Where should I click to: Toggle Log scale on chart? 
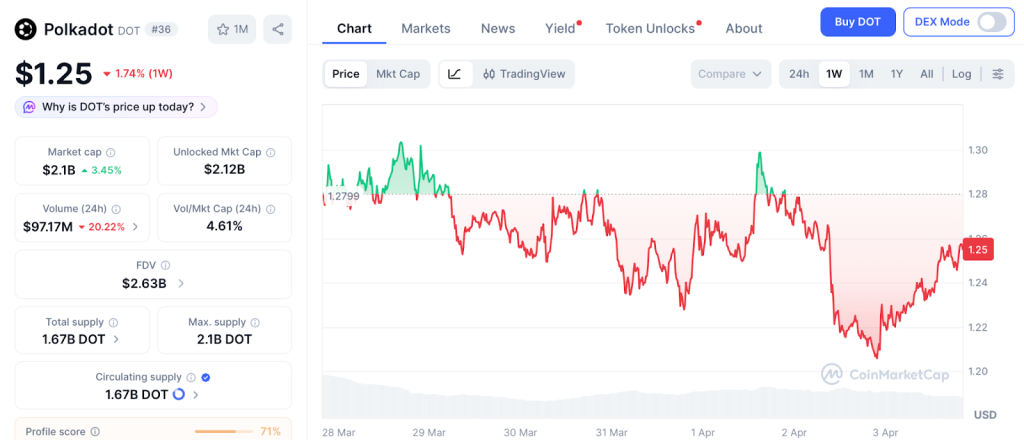pyautogui.click(x=961, y=74)
